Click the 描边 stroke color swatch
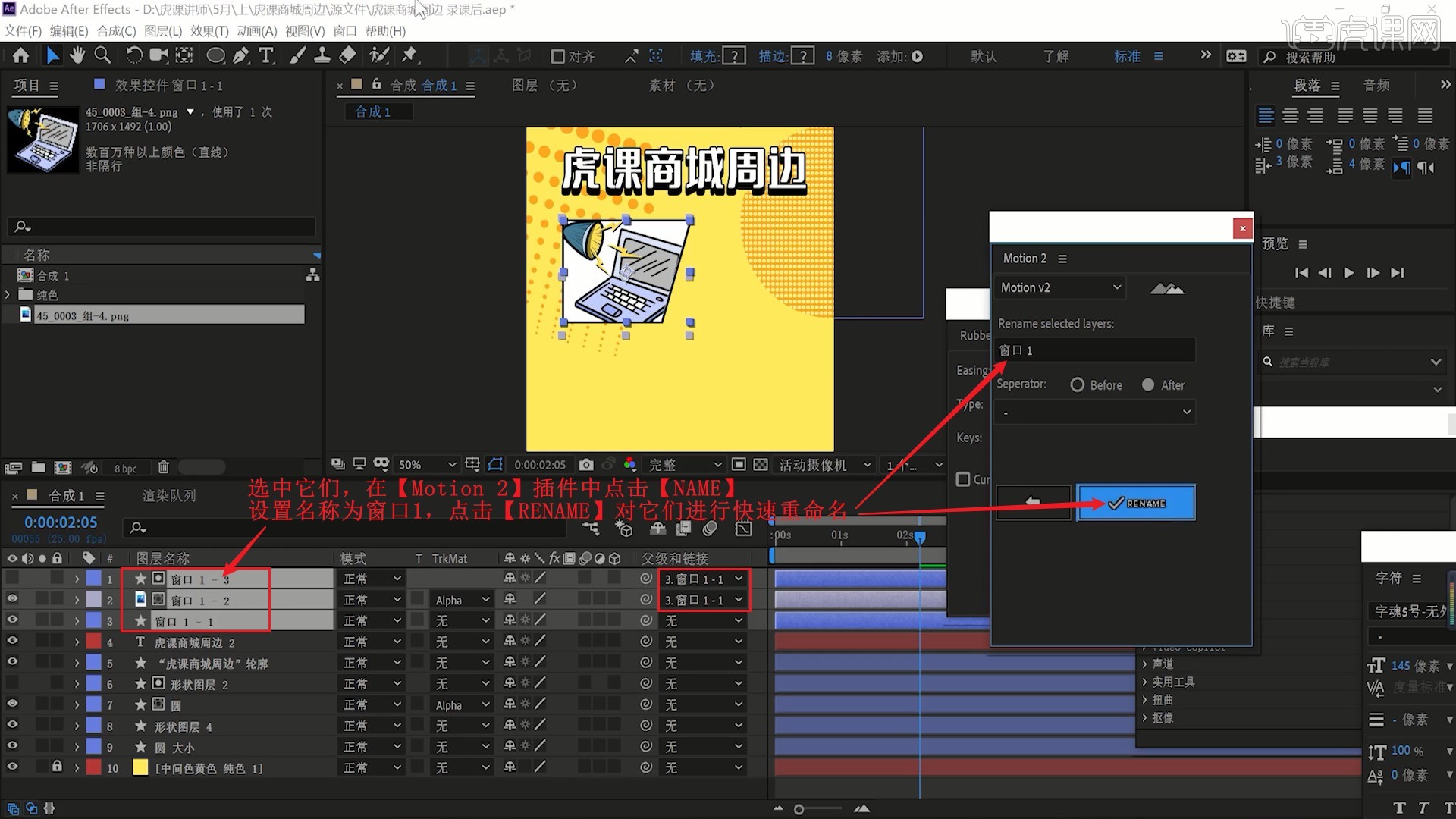 click(803, 56)
